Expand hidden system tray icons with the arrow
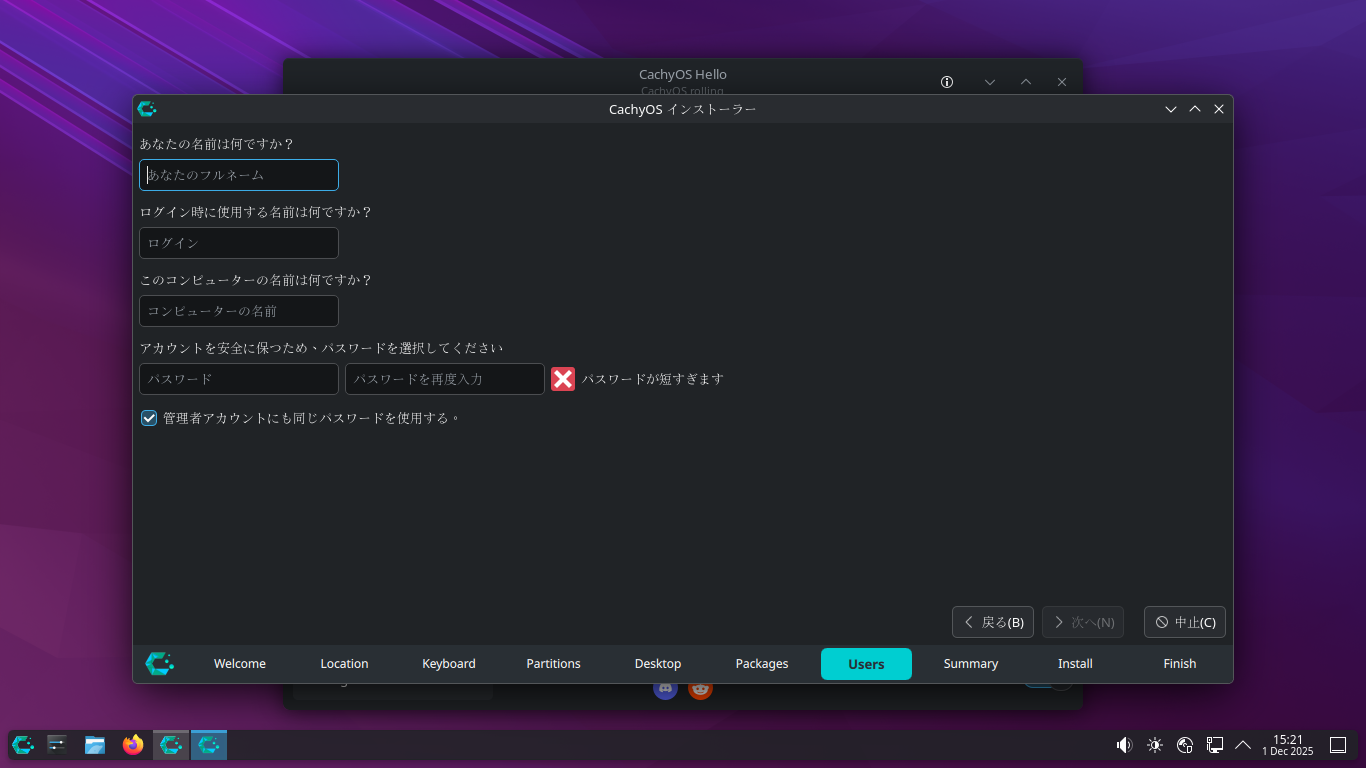The width and height of the screenshot is (1366, 768). pos(1243,744)
